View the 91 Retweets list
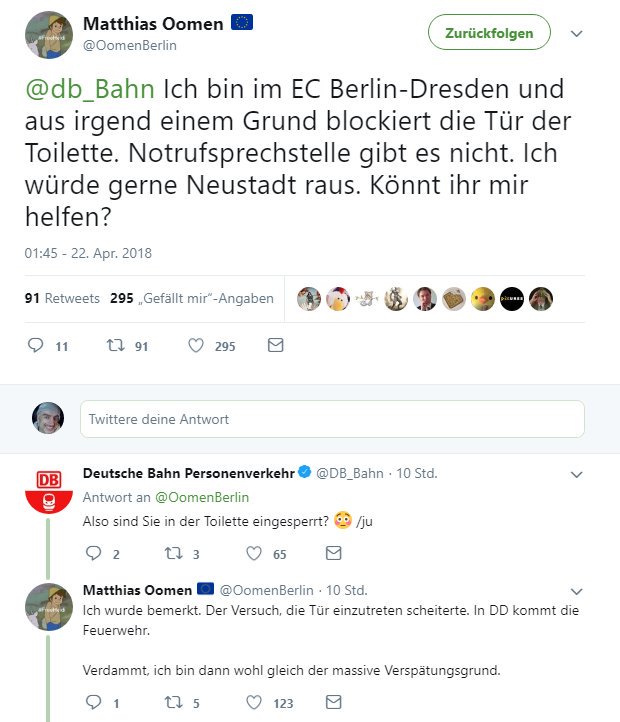 (62, 298)
